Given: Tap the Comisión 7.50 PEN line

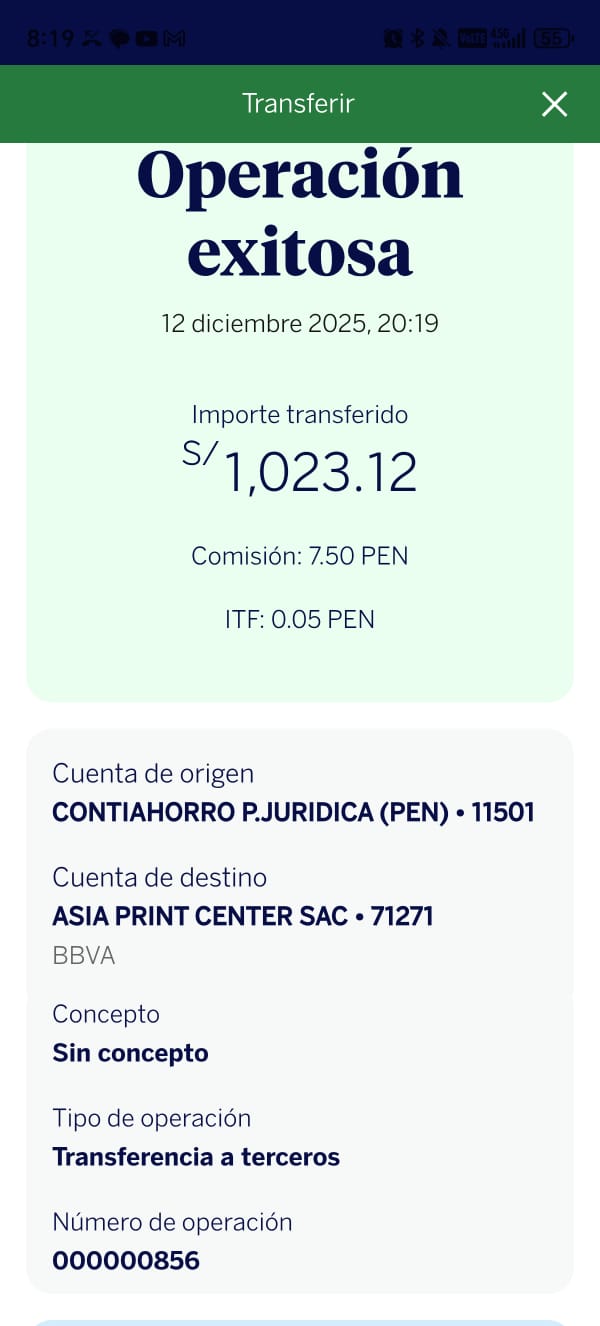Looking at the screenshot, I should (300, 556).
